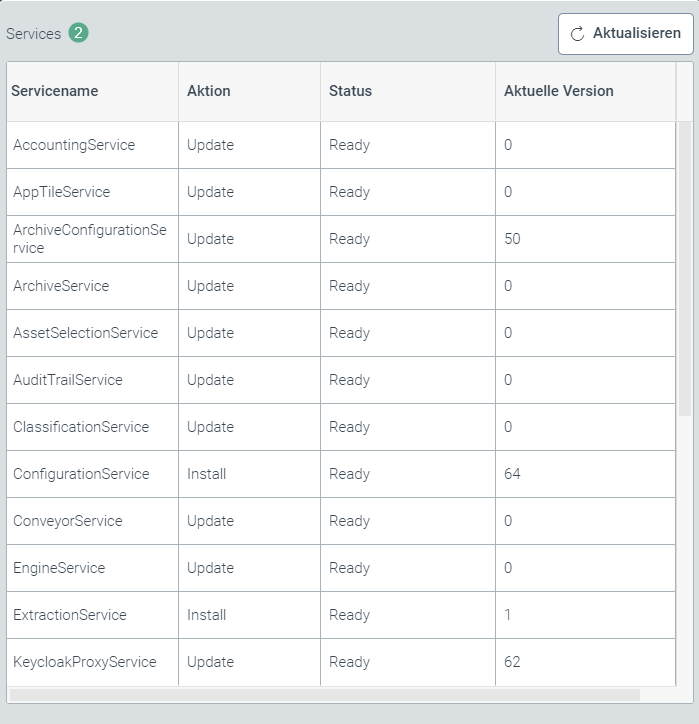Screen dimensions: 699x724
Task: Click Install action for ExtractionService
Action: pos(207,615)
